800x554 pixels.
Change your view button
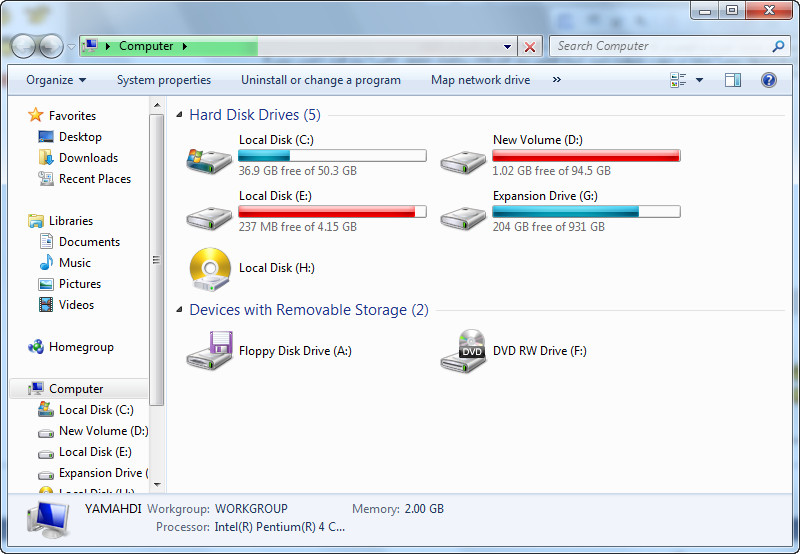678,80
